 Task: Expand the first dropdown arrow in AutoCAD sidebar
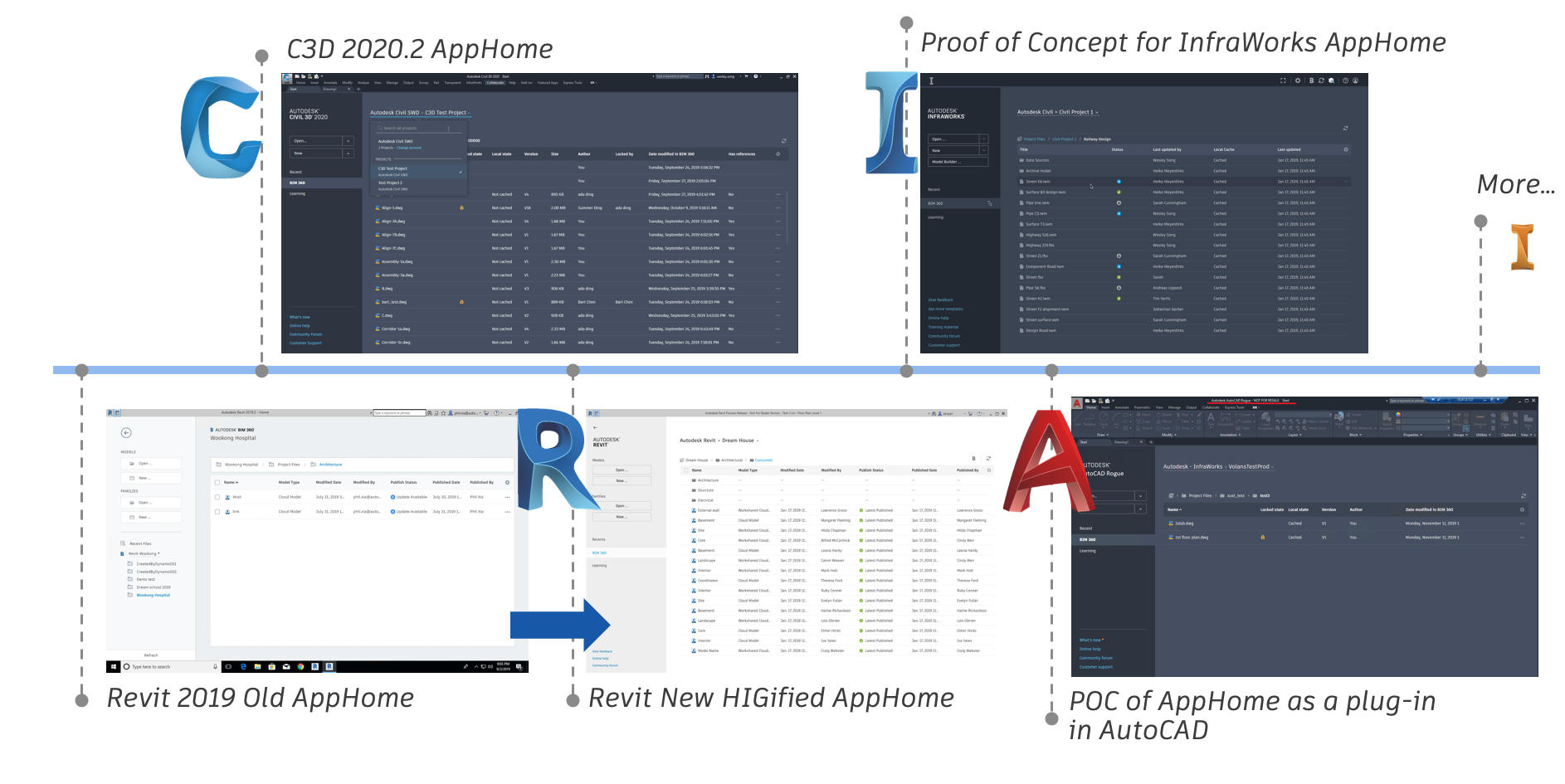1140,496
